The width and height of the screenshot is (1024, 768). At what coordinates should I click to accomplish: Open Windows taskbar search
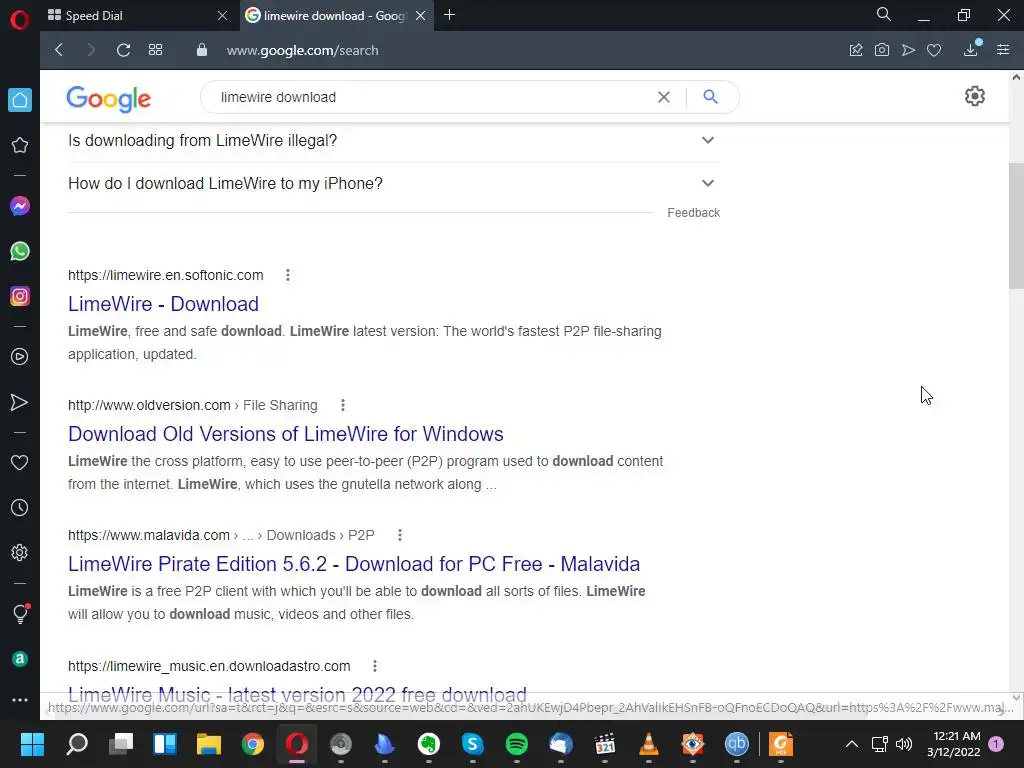pyautogui.click(x=76, y=744)
